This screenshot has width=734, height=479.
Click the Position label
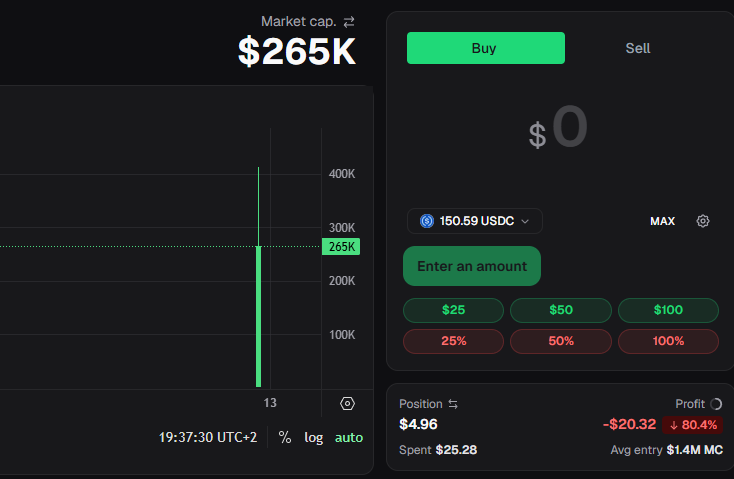pyautogui.click(x=420, y=404)
